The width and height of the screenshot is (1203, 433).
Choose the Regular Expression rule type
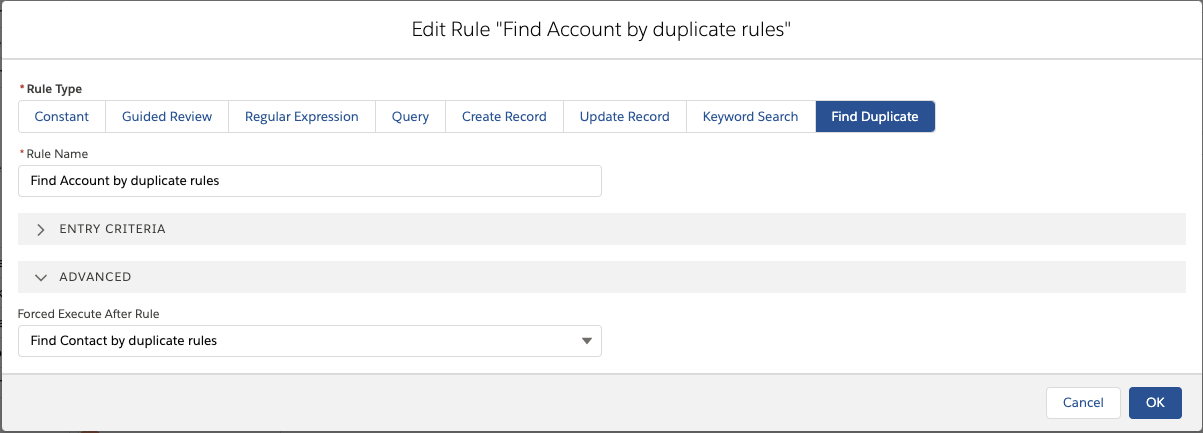click(x=301, y=117)
